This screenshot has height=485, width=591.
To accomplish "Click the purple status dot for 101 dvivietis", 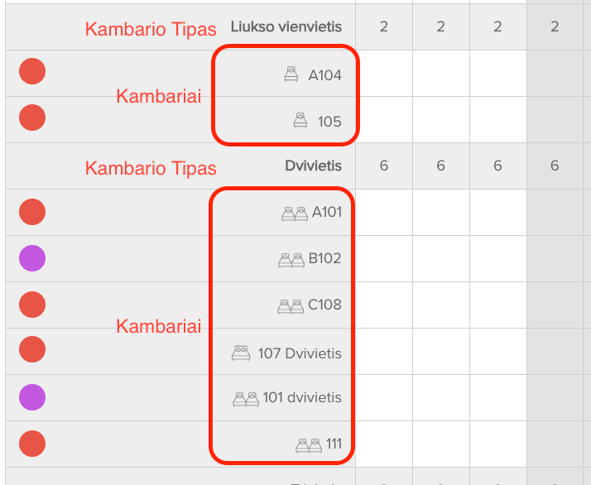I will click(32, 397).
